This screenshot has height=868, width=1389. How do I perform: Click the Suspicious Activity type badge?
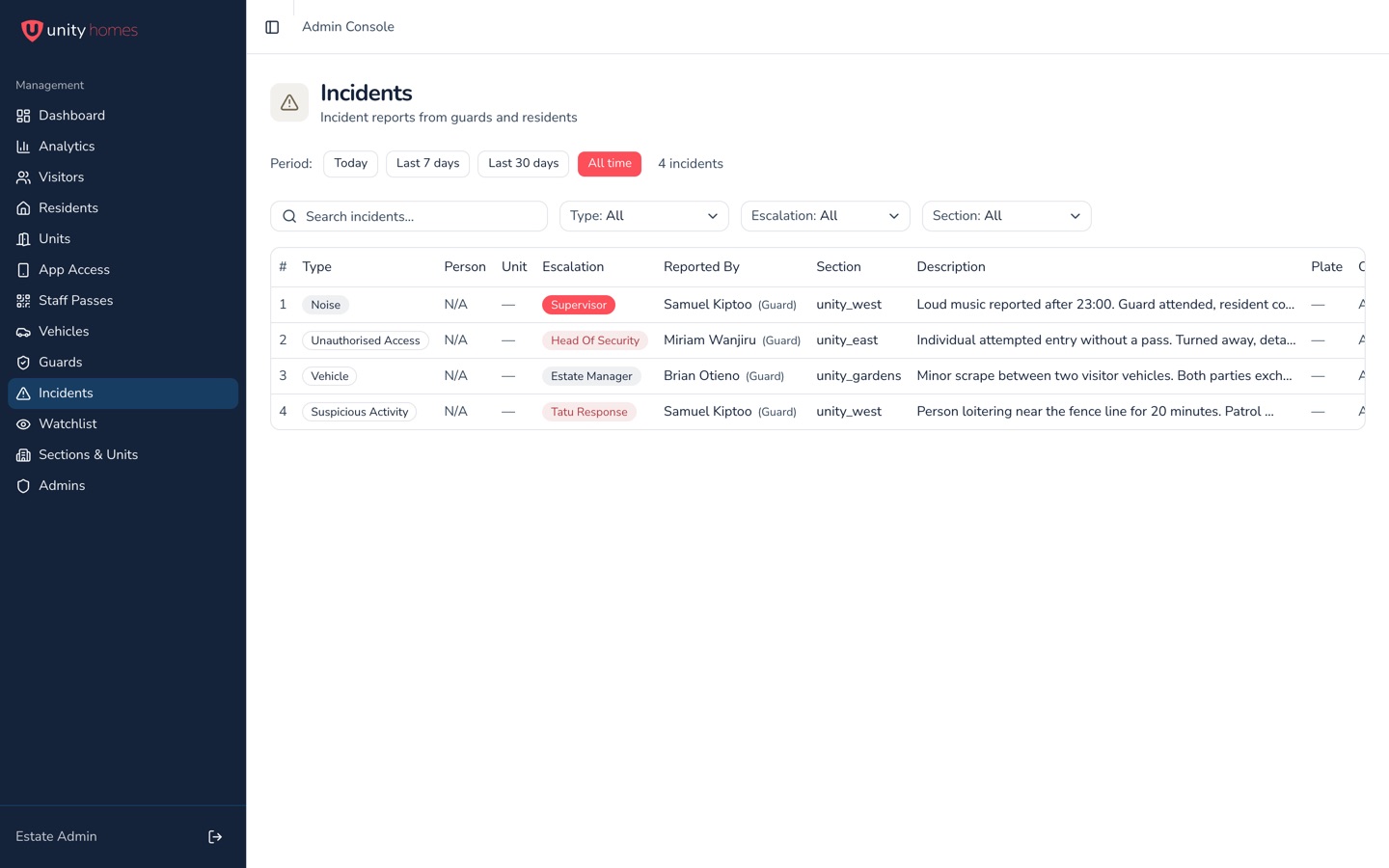(360, 412)
